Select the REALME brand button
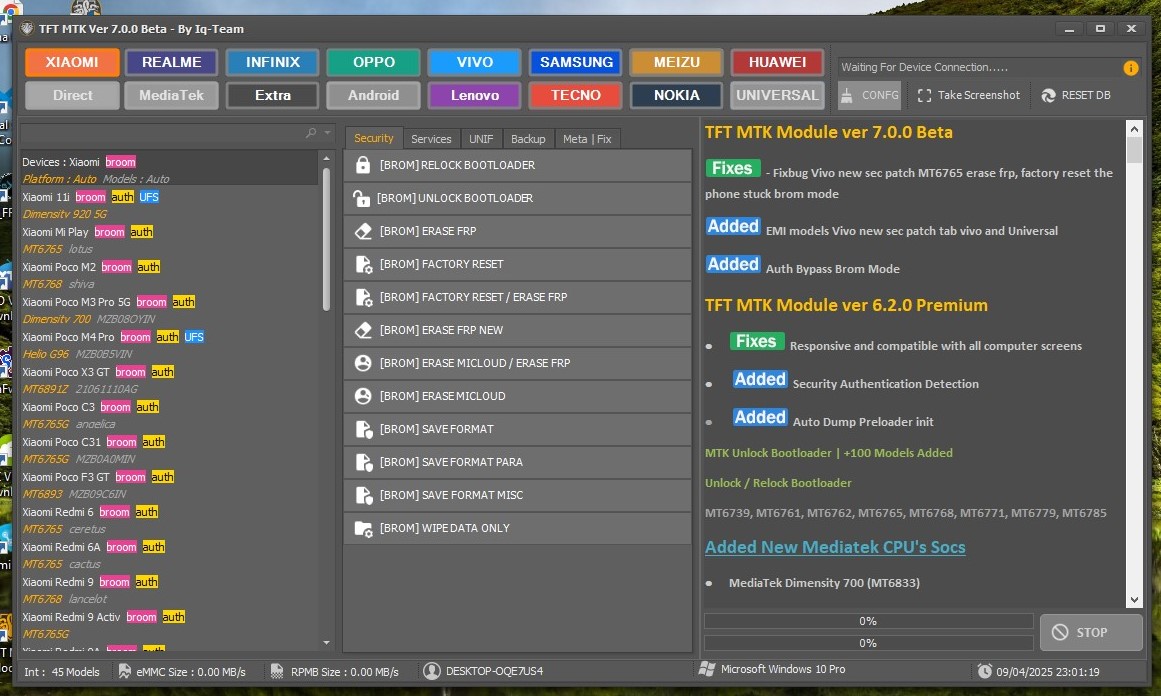 pos(172,62)
